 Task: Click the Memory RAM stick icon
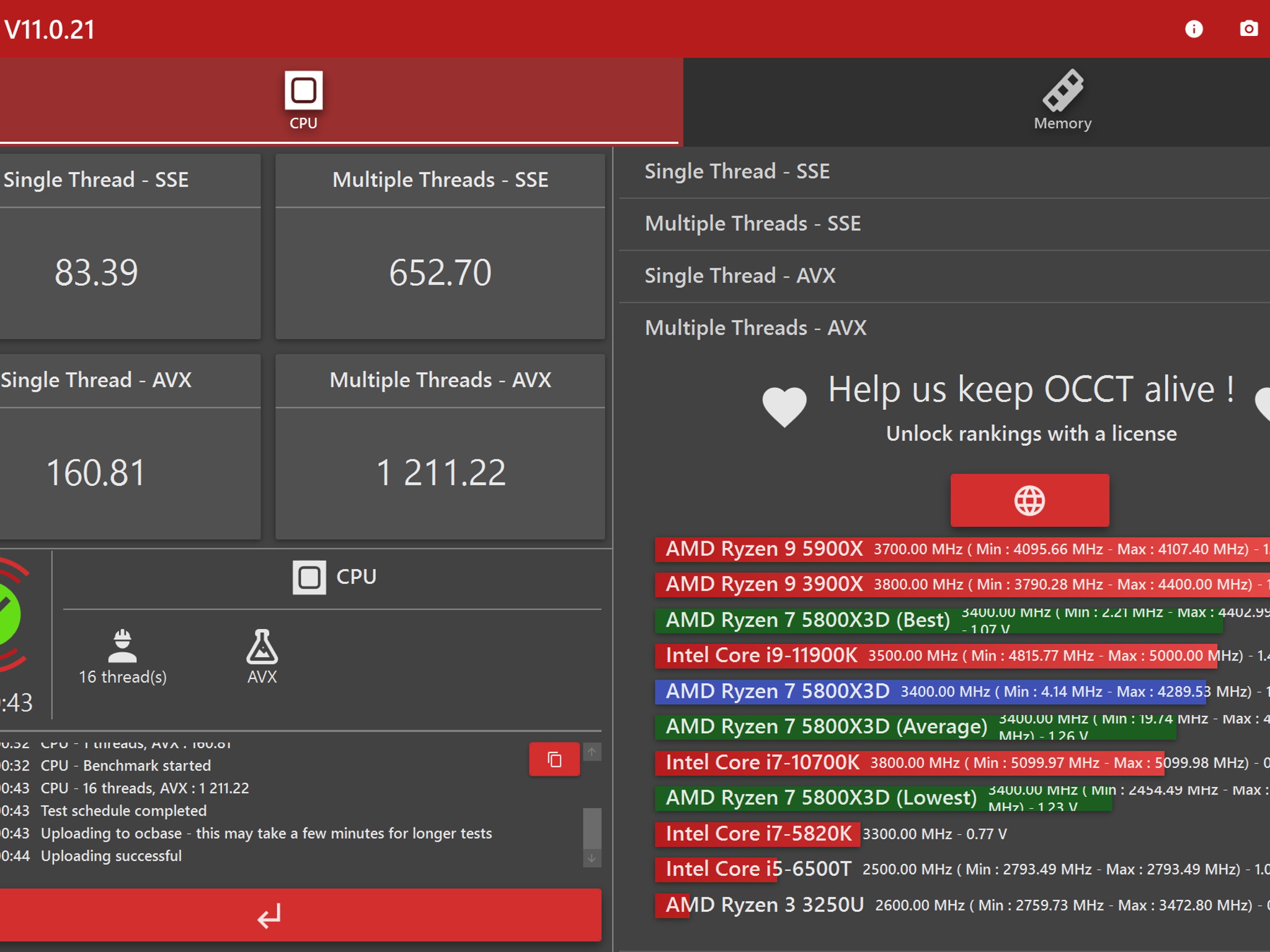pyautogui.click(x=1063, y=90)
